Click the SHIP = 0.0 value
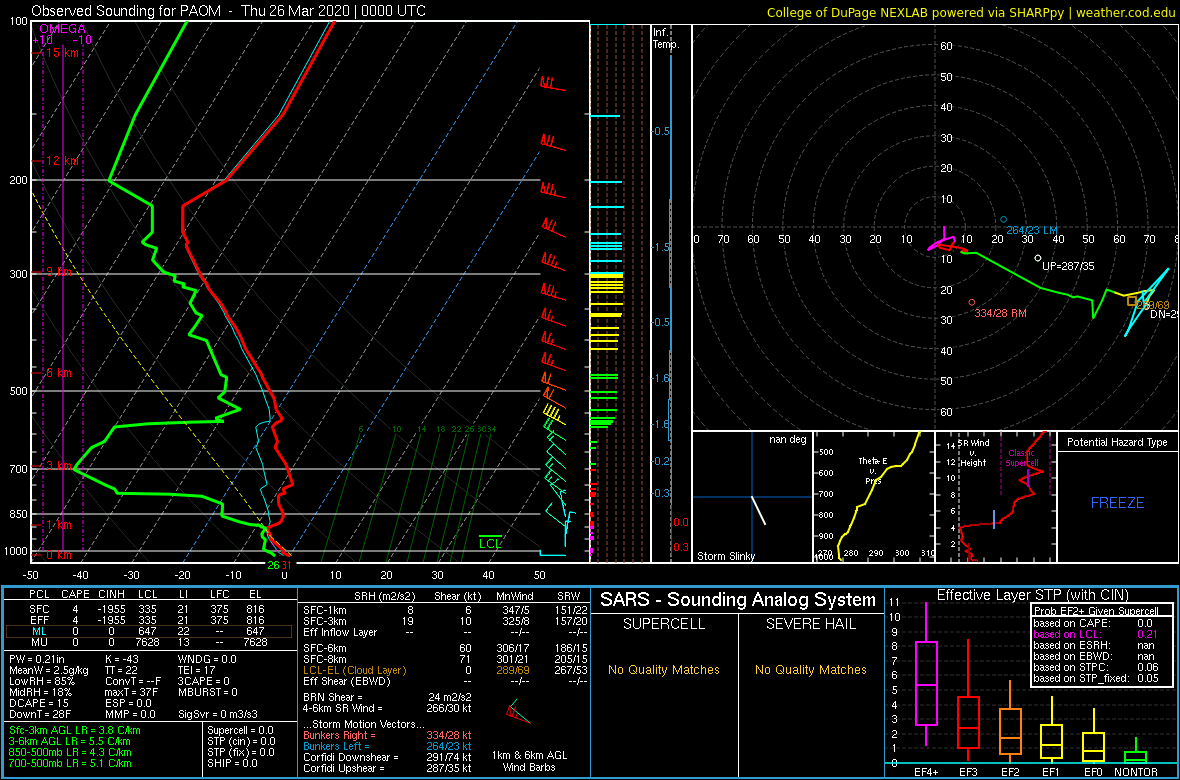This screenshot has width=1180, height=780. coord(233,763)
